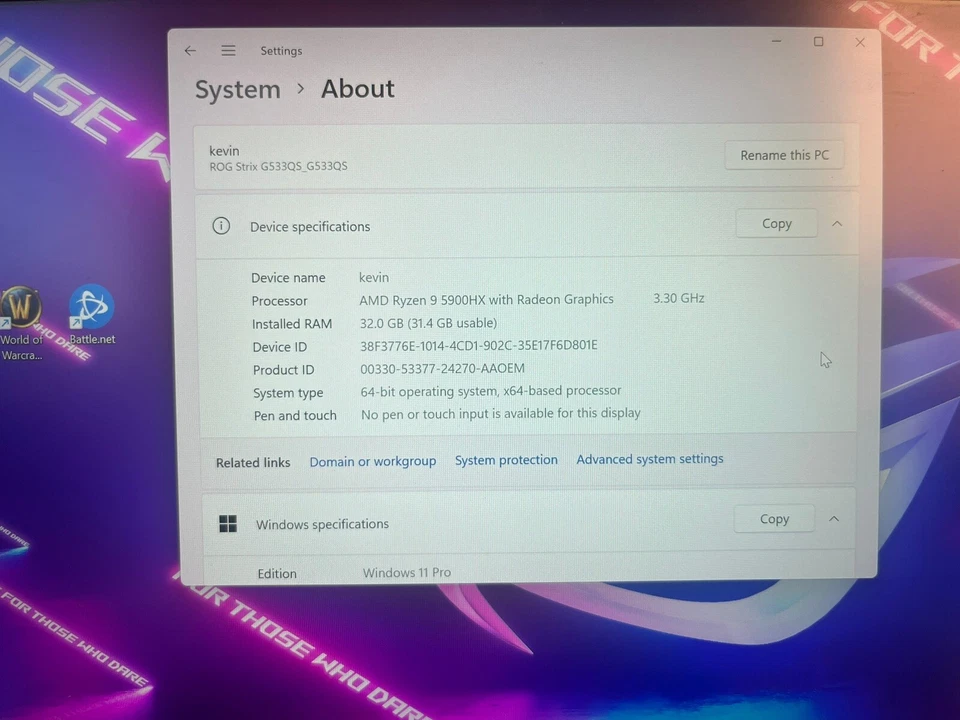Click the Settings title text
Image resolution: width=960 pixels, height=720 pixels.
point(281,51)
